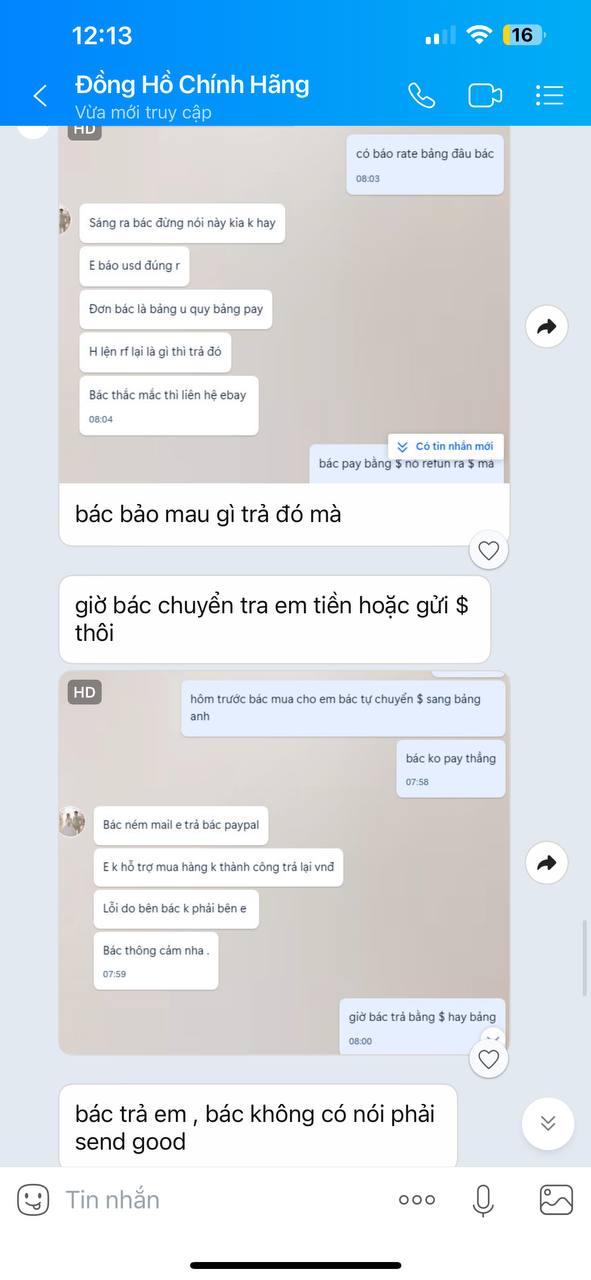Open the photo gallery icon

(556, 1199)
